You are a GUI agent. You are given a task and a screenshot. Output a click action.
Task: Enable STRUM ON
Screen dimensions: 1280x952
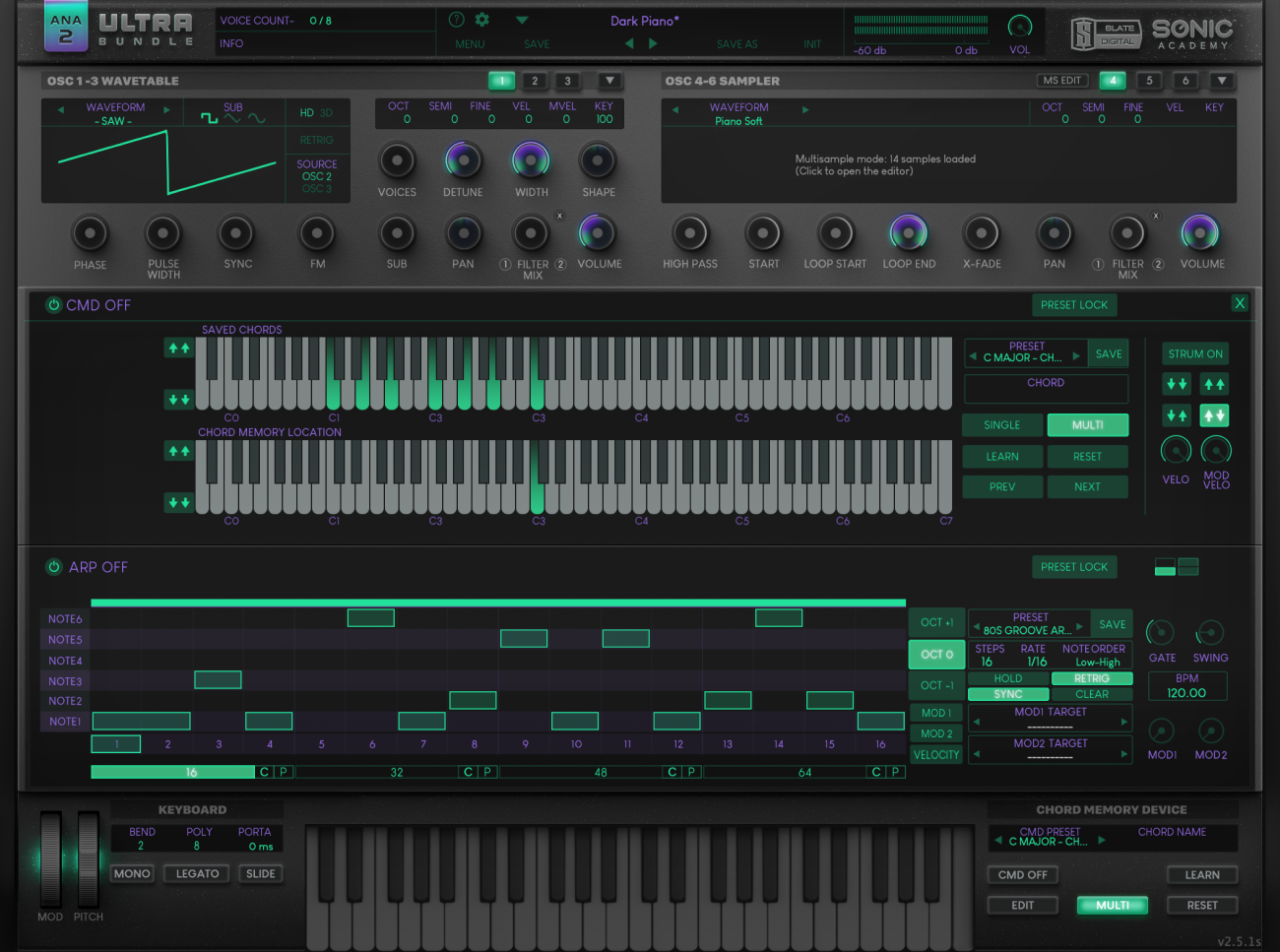pos(1195,353)
